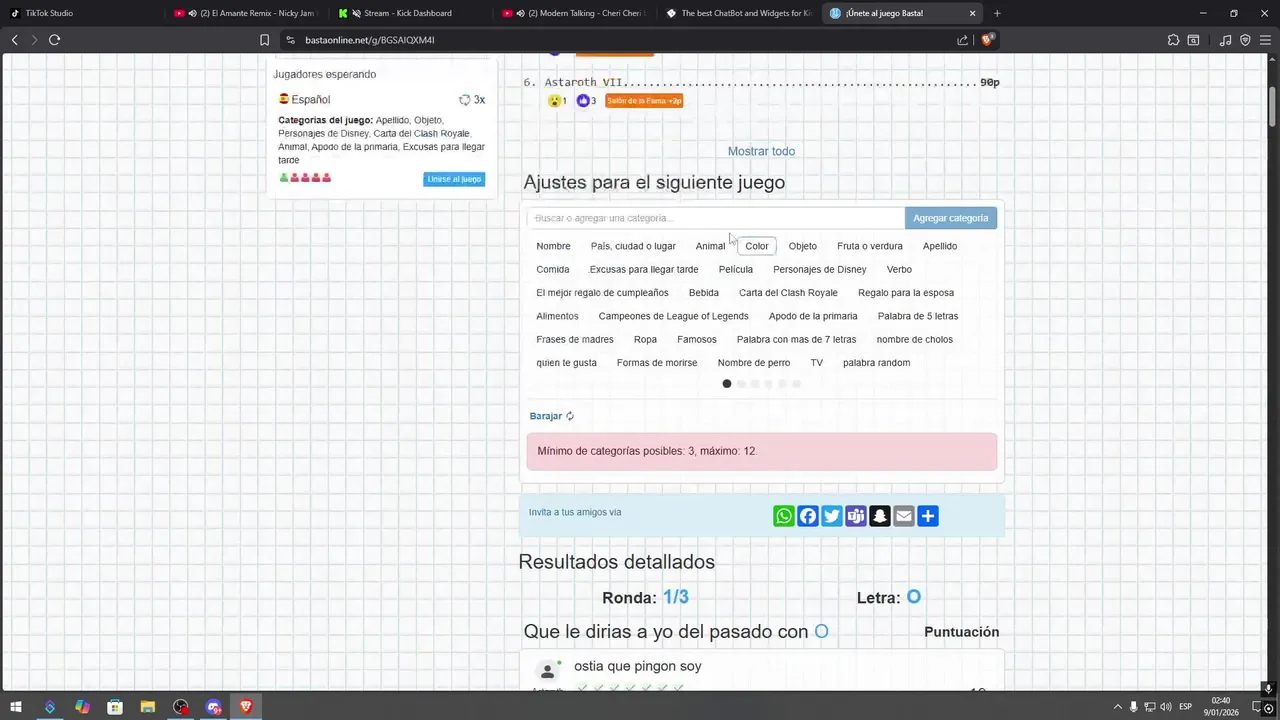Toggle the Color category chip
This screenshot has width=1280, height=720.
[757, 246]
